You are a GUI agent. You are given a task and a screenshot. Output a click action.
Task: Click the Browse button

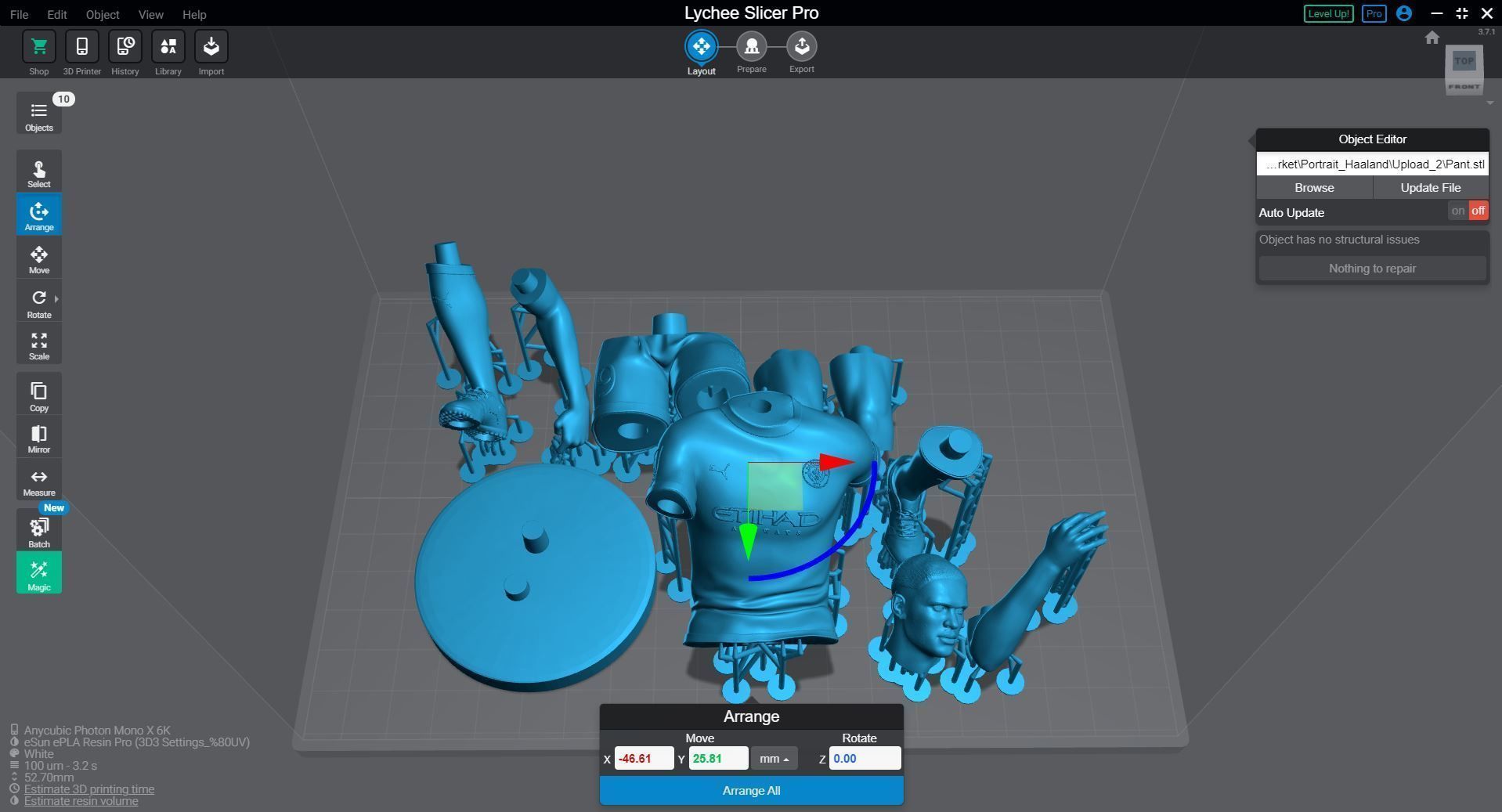click(1314, 188)
